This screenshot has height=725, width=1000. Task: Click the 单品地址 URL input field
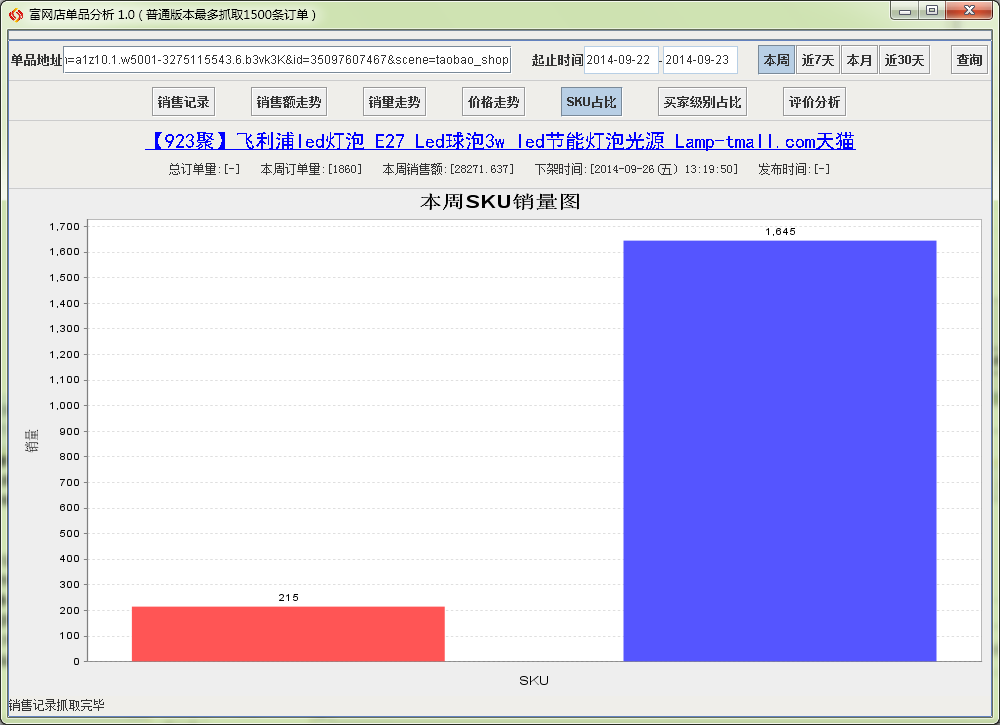point(287,60)
